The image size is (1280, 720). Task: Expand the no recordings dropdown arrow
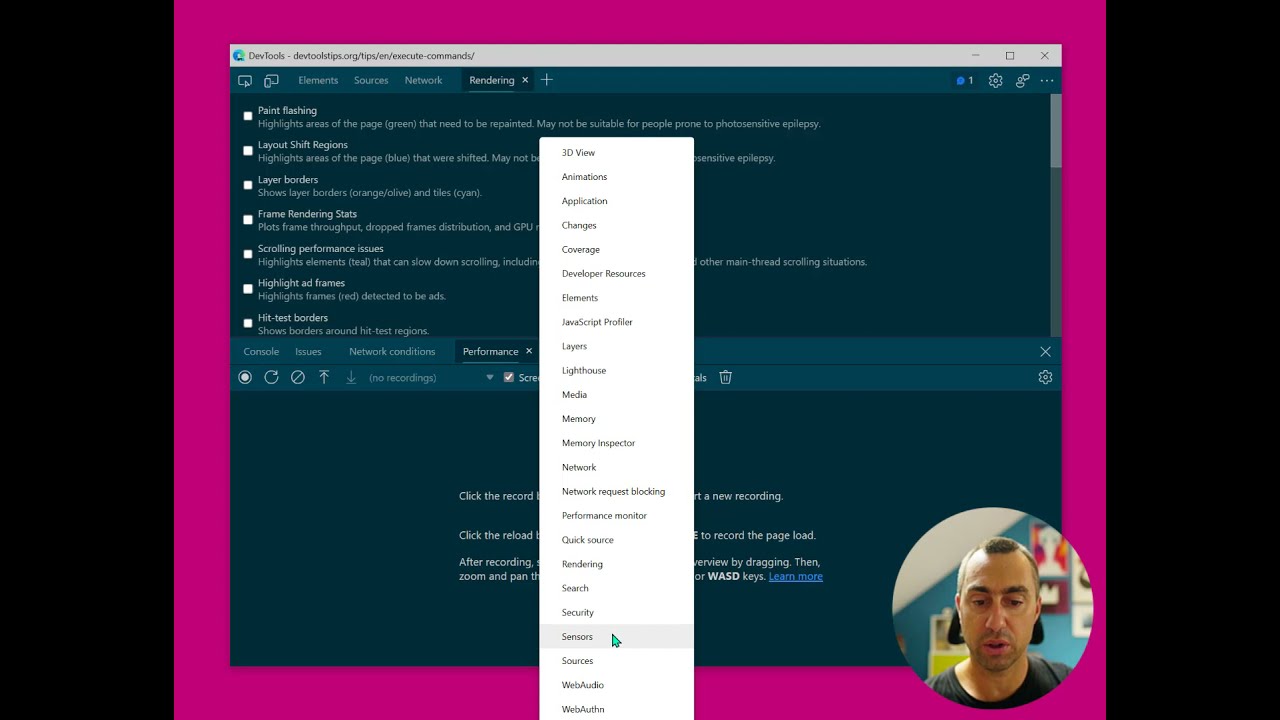[489, 377]
